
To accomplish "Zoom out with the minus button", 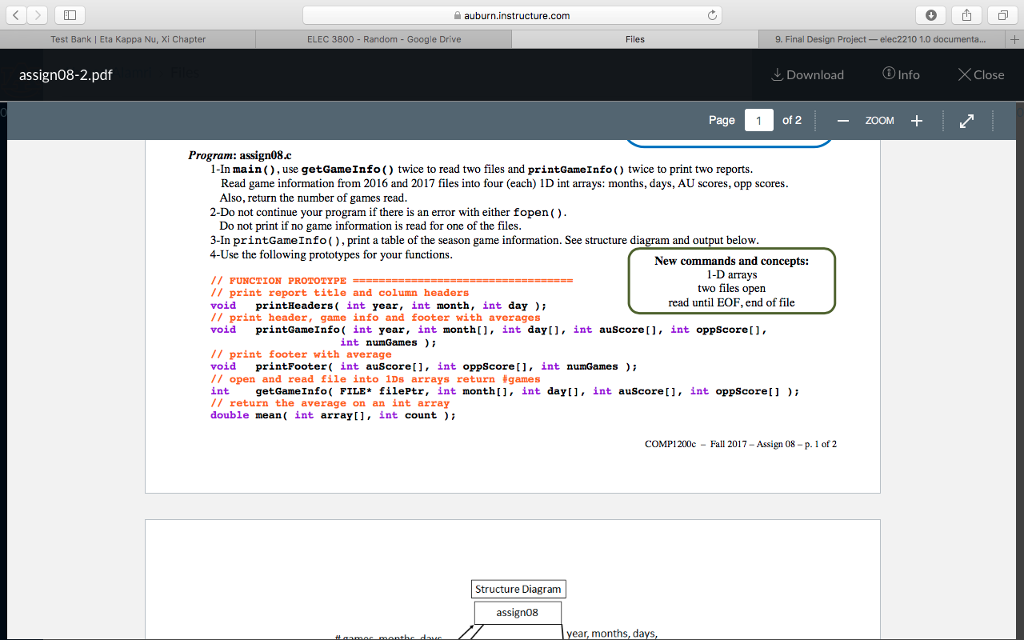I will click(843, 121).
